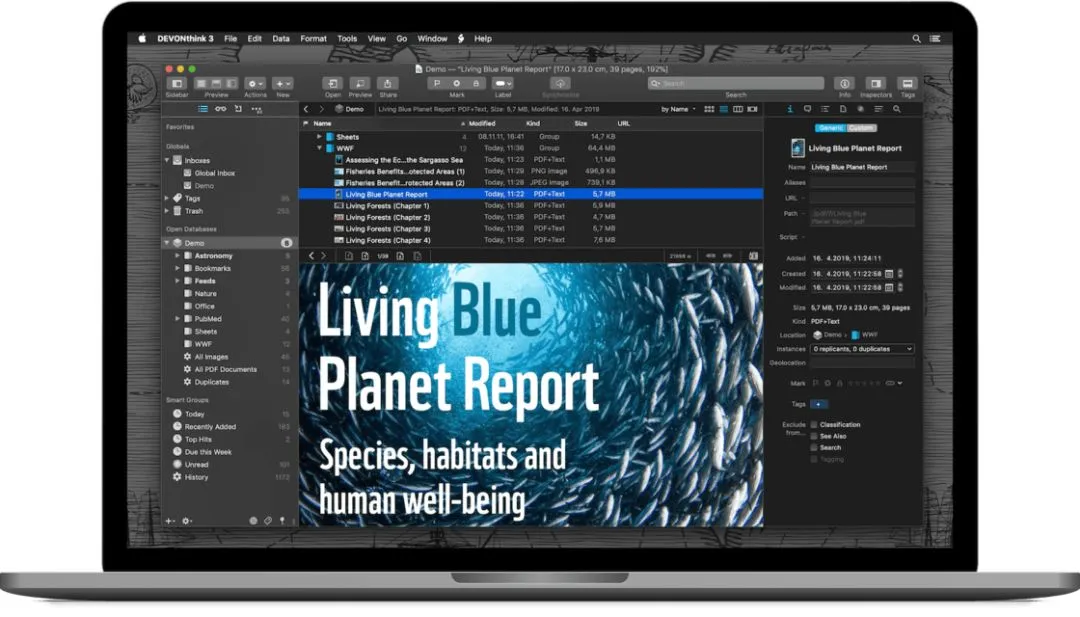Open the Window menu
This screenshot has height=617, width=1080.
[433, 39]
